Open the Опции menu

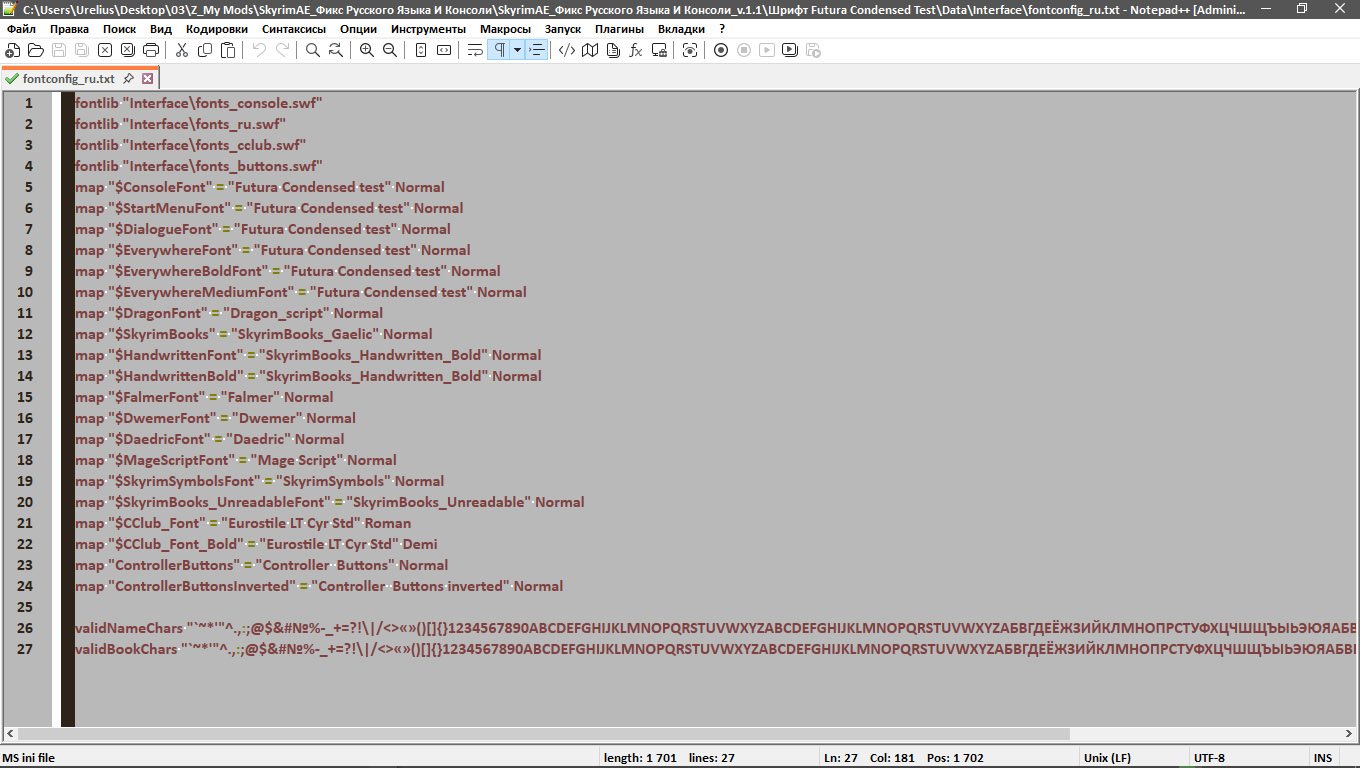point(358,29)
